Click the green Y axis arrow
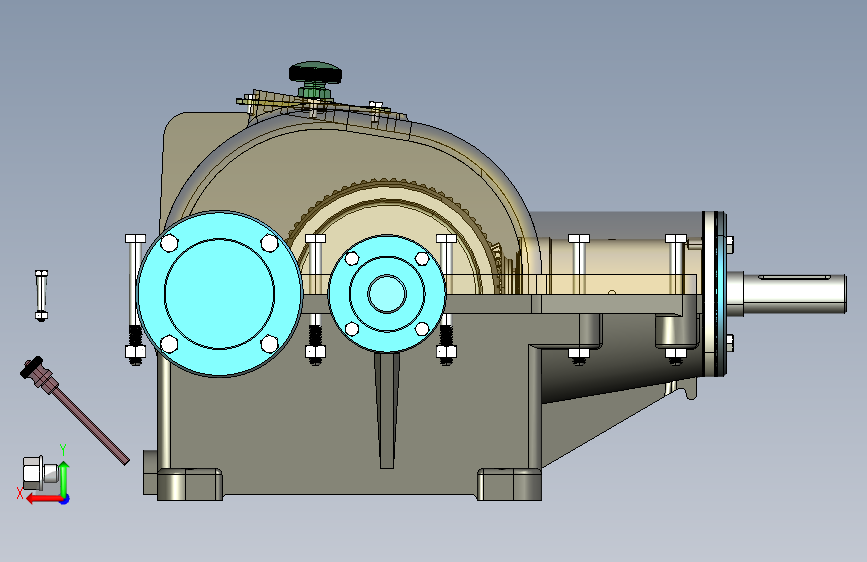This screenshot has height=562, width=867. click(x=64, y=478)
